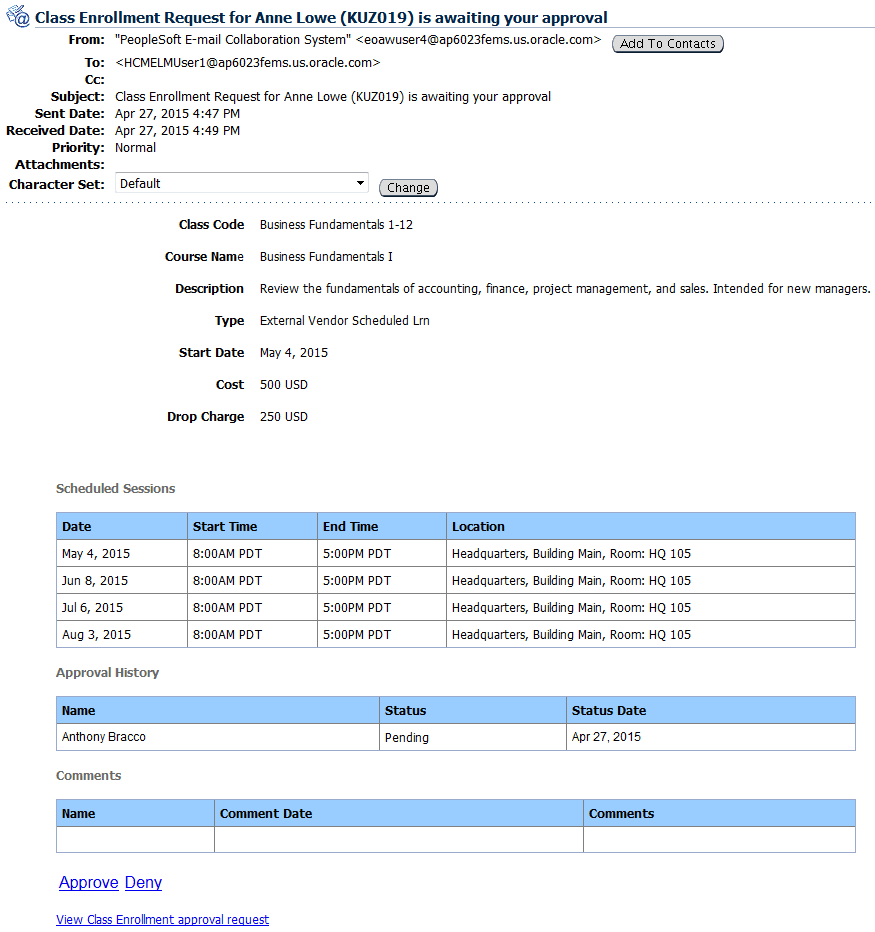Screen dimensions: 875x932
Task: Click the empty Comments cell
Action: 718,840
